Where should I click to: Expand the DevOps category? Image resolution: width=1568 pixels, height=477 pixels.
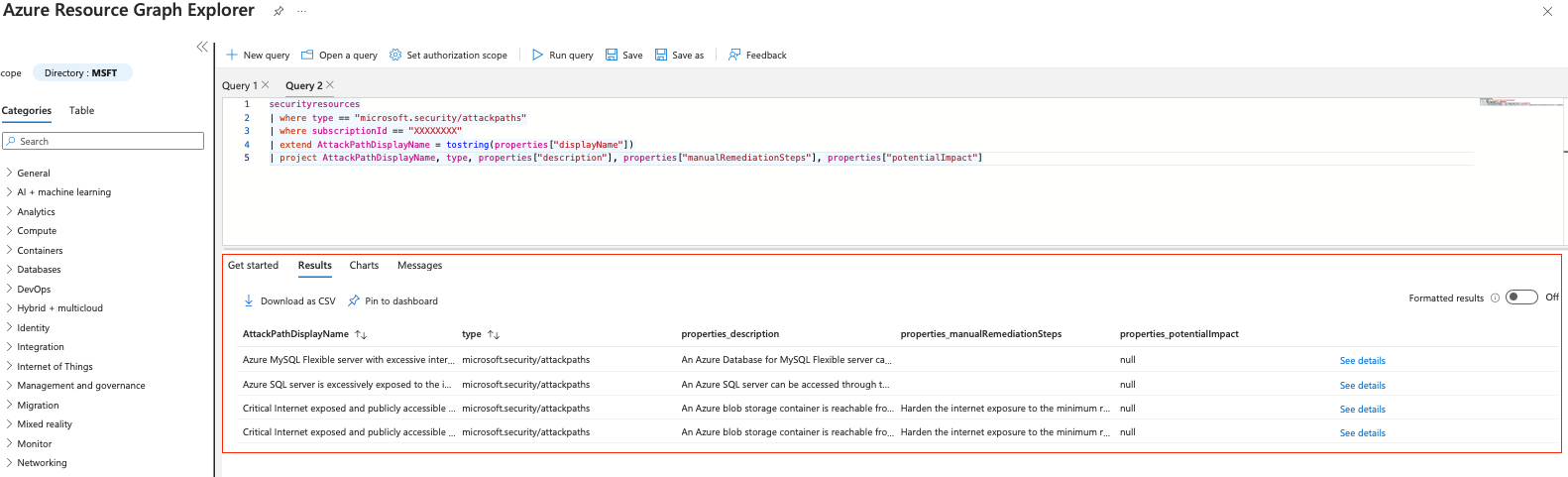pyautogui.click(x=9, y=289)
